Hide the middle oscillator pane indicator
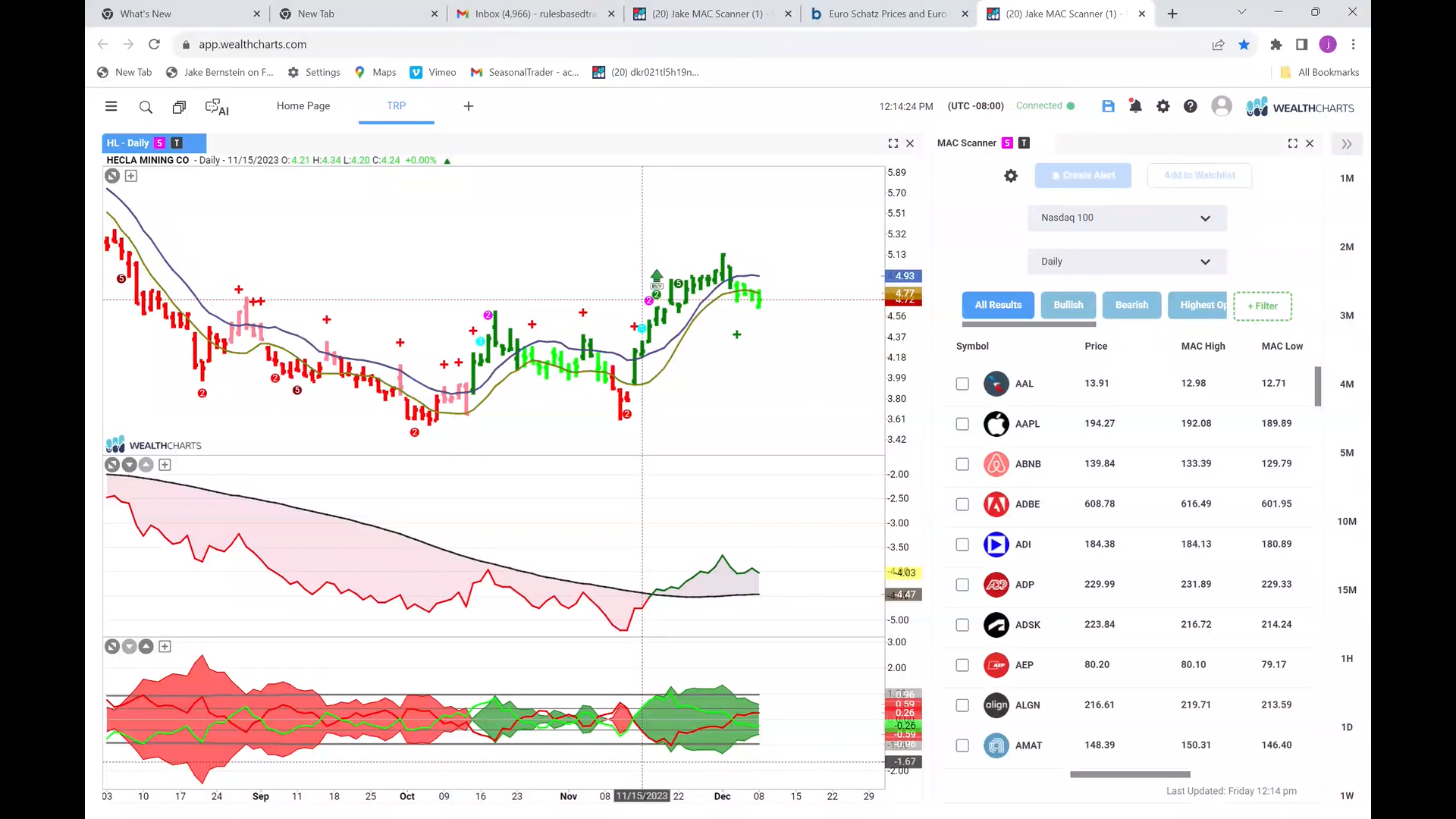 pyautogui.click(x=112, y=465)
